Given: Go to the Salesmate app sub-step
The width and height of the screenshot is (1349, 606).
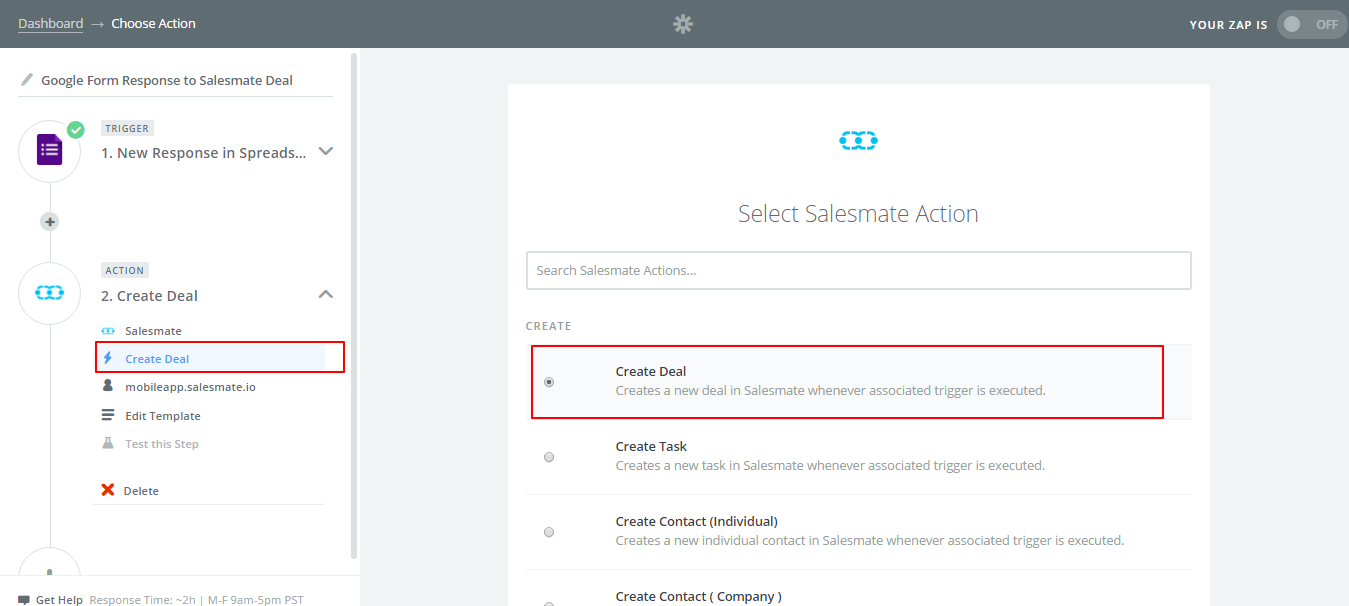Looking at the screenshot, I should [153, 330].
